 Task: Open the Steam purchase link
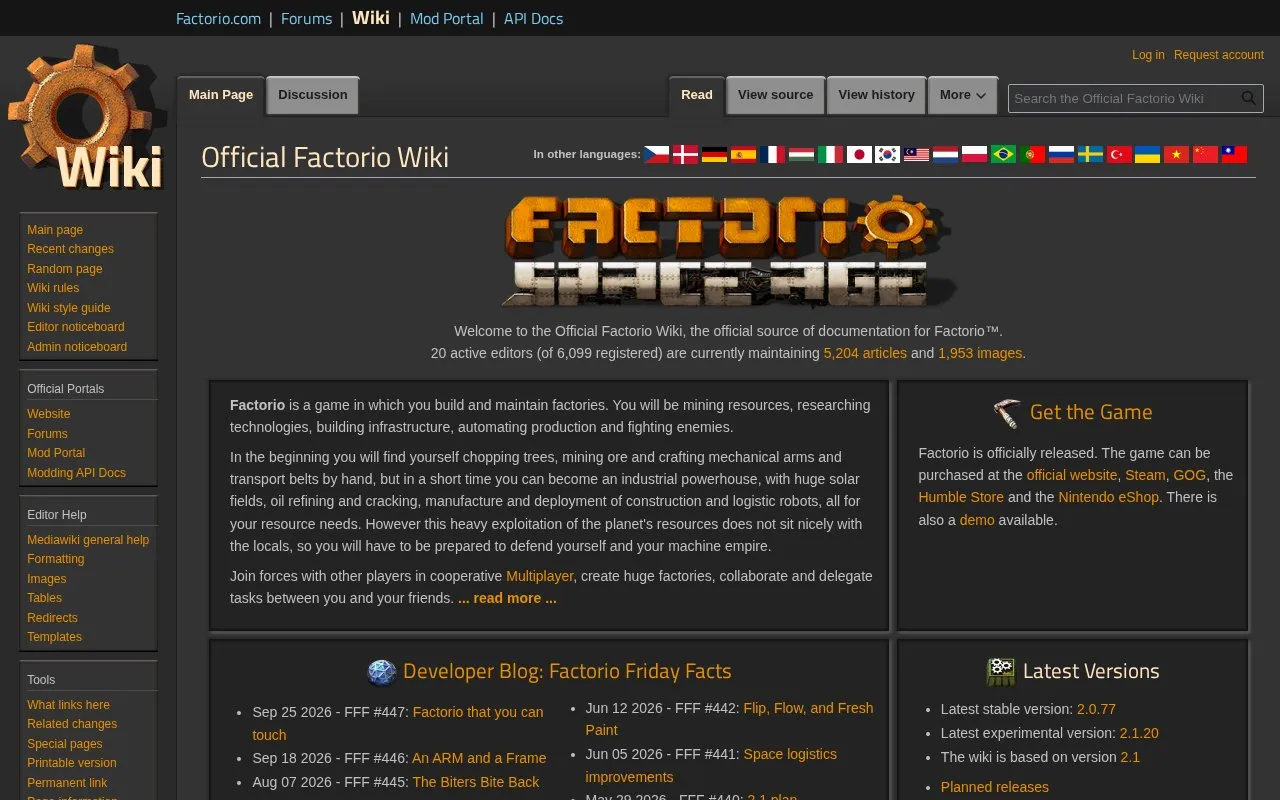click(1145, 475)
